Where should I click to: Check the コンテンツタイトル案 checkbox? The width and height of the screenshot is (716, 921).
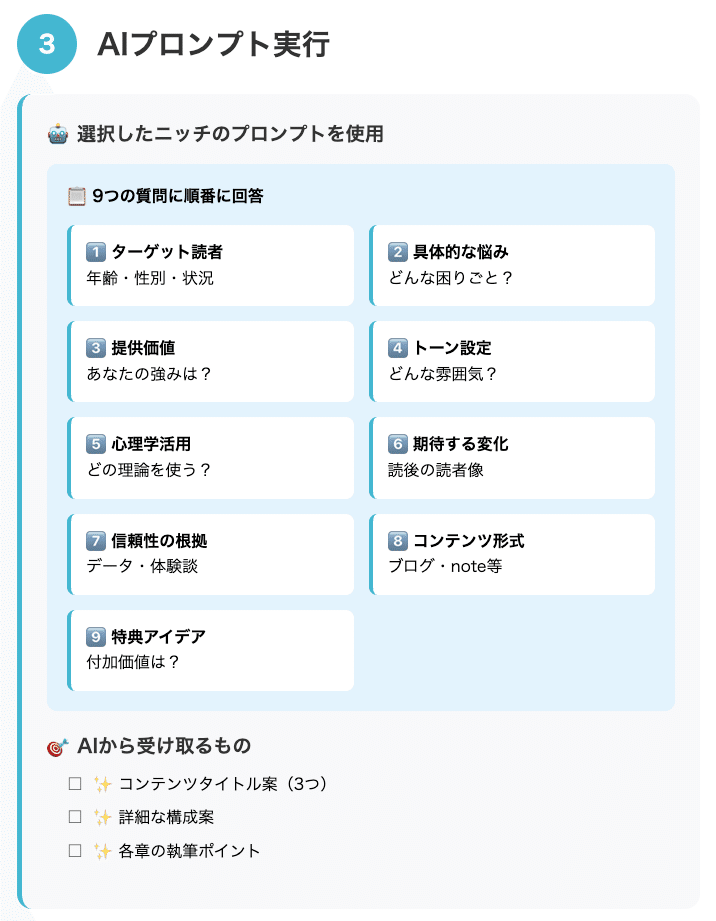[x=75, y=784]
